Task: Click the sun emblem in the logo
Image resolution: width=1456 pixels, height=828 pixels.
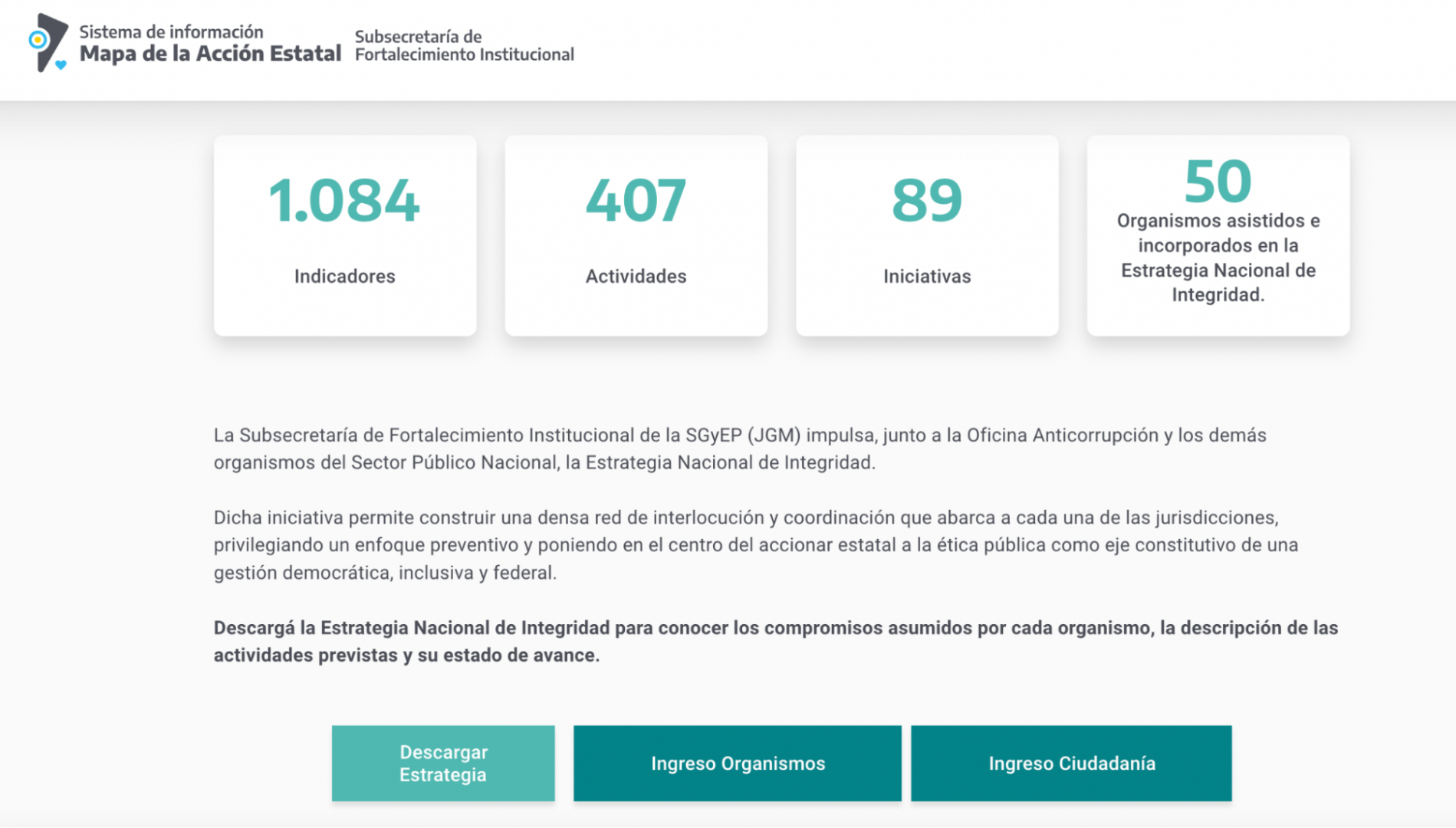Action: [38, 40]
